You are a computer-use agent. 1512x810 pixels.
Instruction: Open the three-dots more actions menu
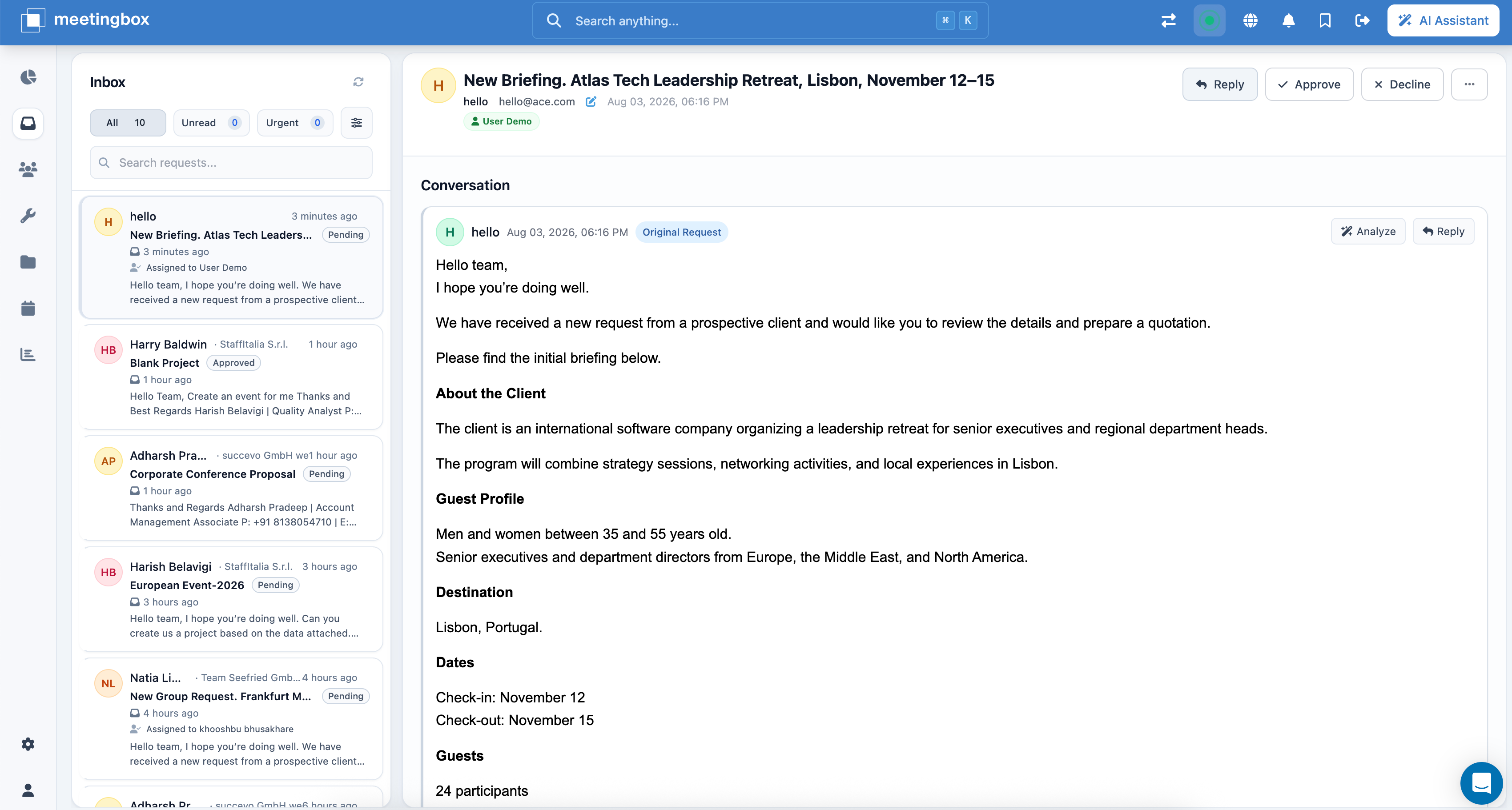(1469, 84)
